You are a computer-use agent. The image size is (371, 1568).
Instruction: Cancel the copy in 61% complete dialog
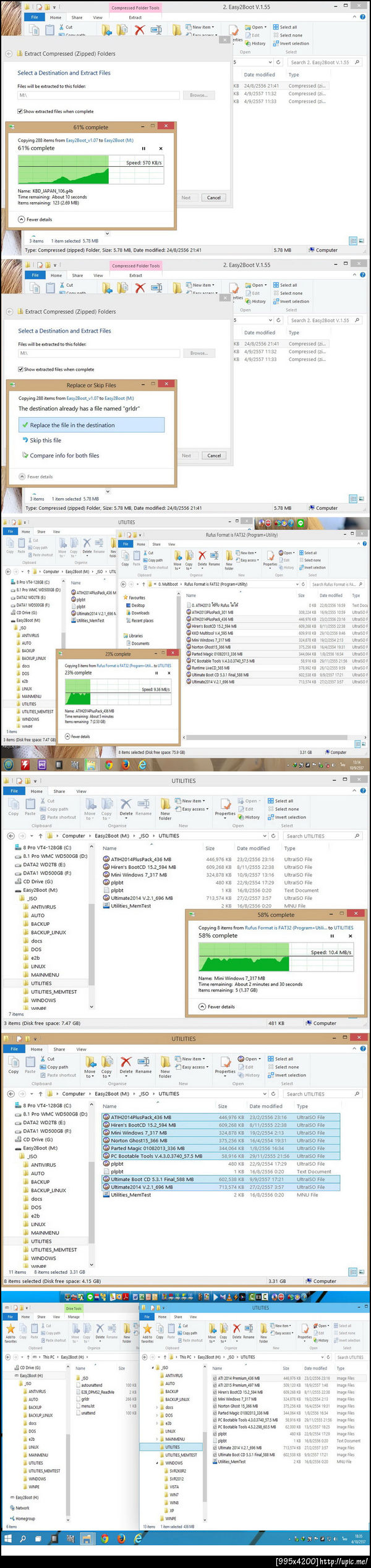pos(161,148)
